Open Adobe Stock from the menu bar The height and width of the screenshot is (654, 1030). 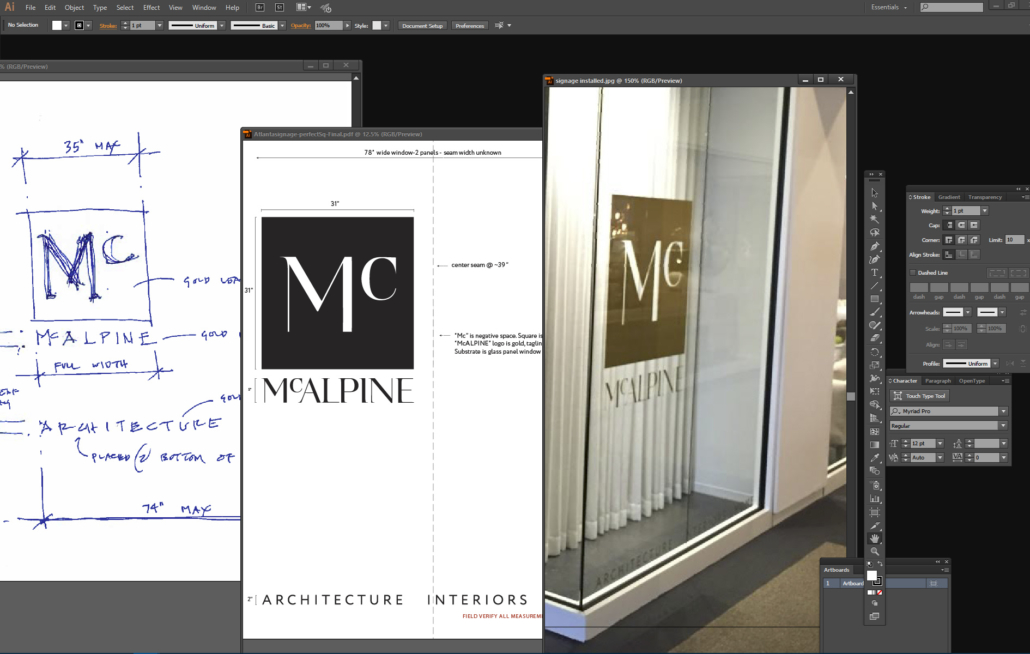tap(280, 7)
